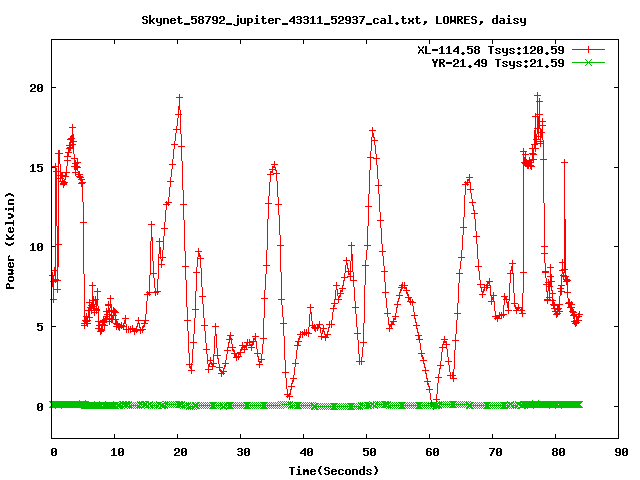The image size is (640, 480).
Task: Click x-axis tick label 70
Action: tap(495, 452)
